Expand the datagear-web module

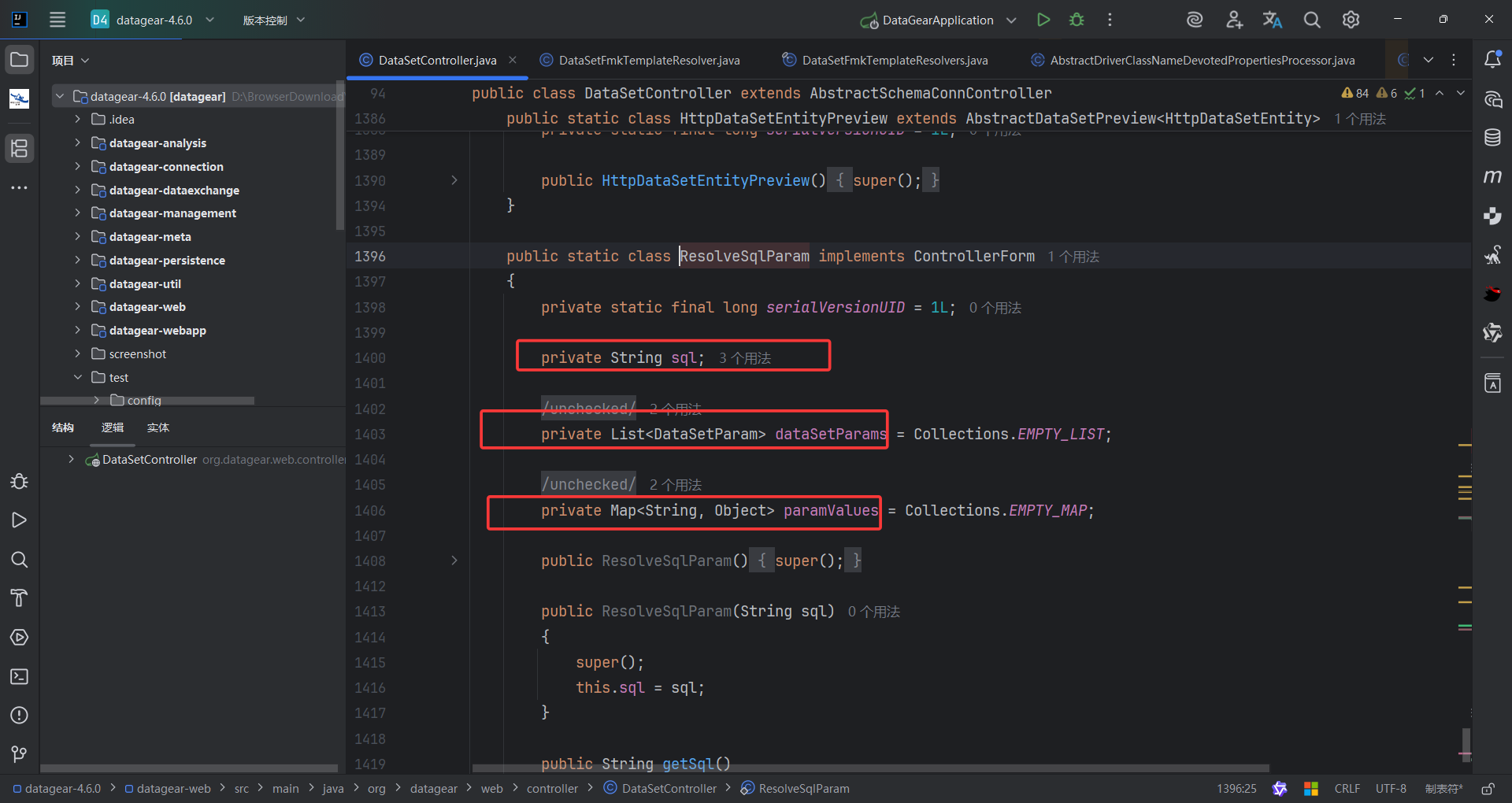coord(77,307)
